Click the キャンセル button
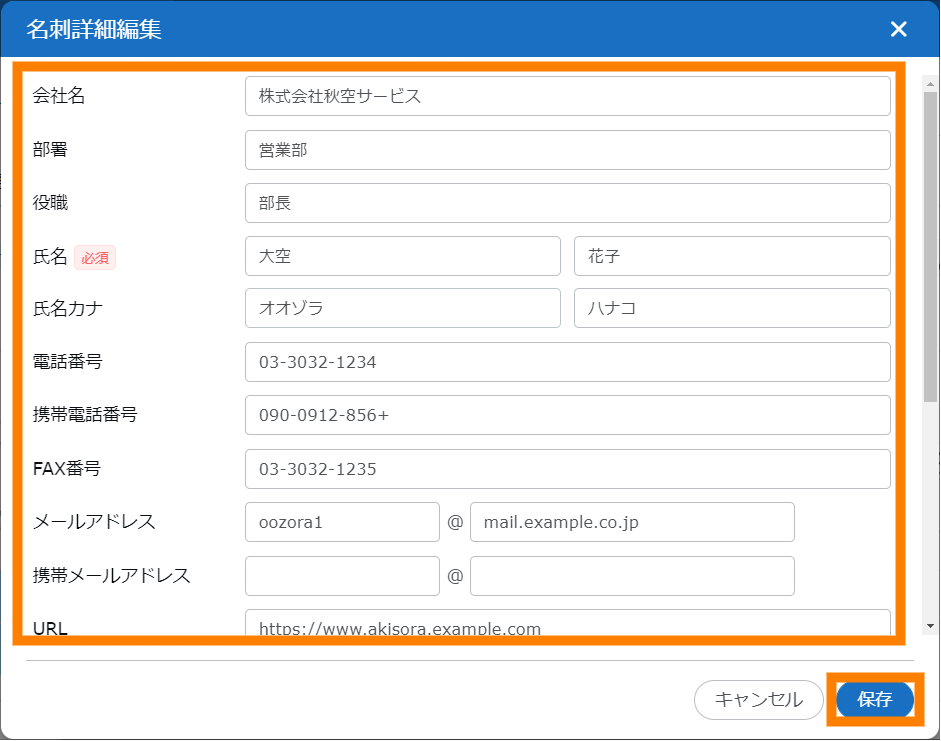 pos(758,700)
